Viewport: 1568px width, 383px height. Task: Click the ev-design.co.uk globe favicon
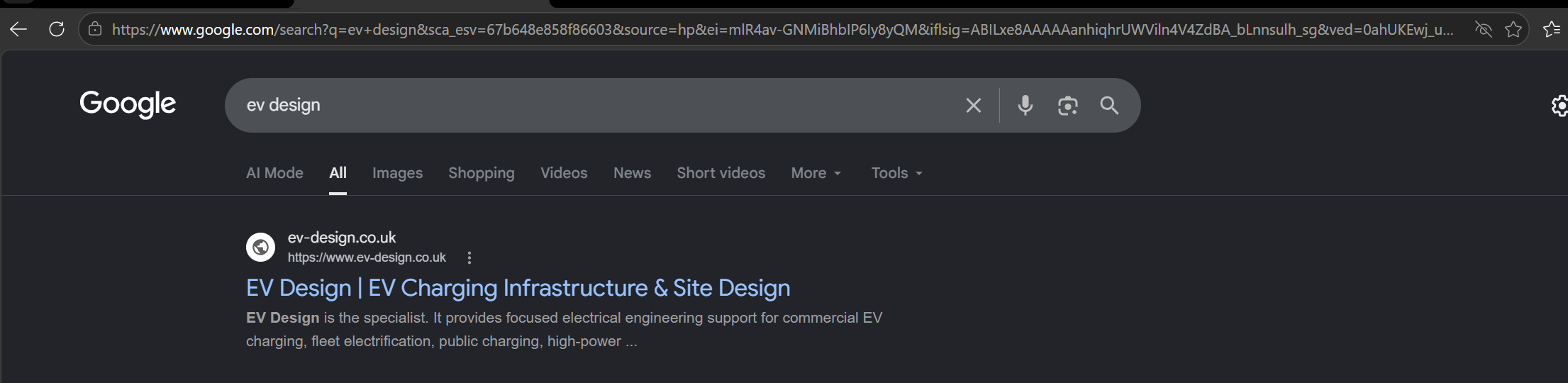click(260, 247)
